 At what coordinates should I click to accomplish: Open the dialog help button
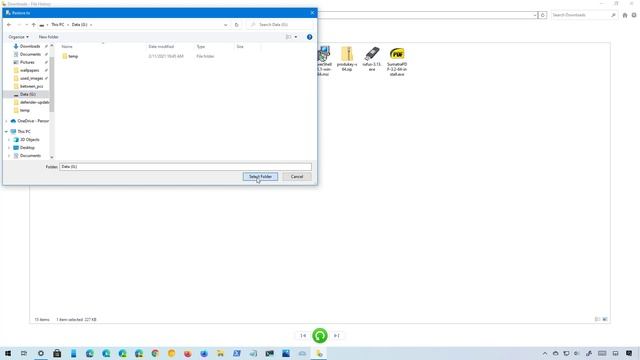309,37
